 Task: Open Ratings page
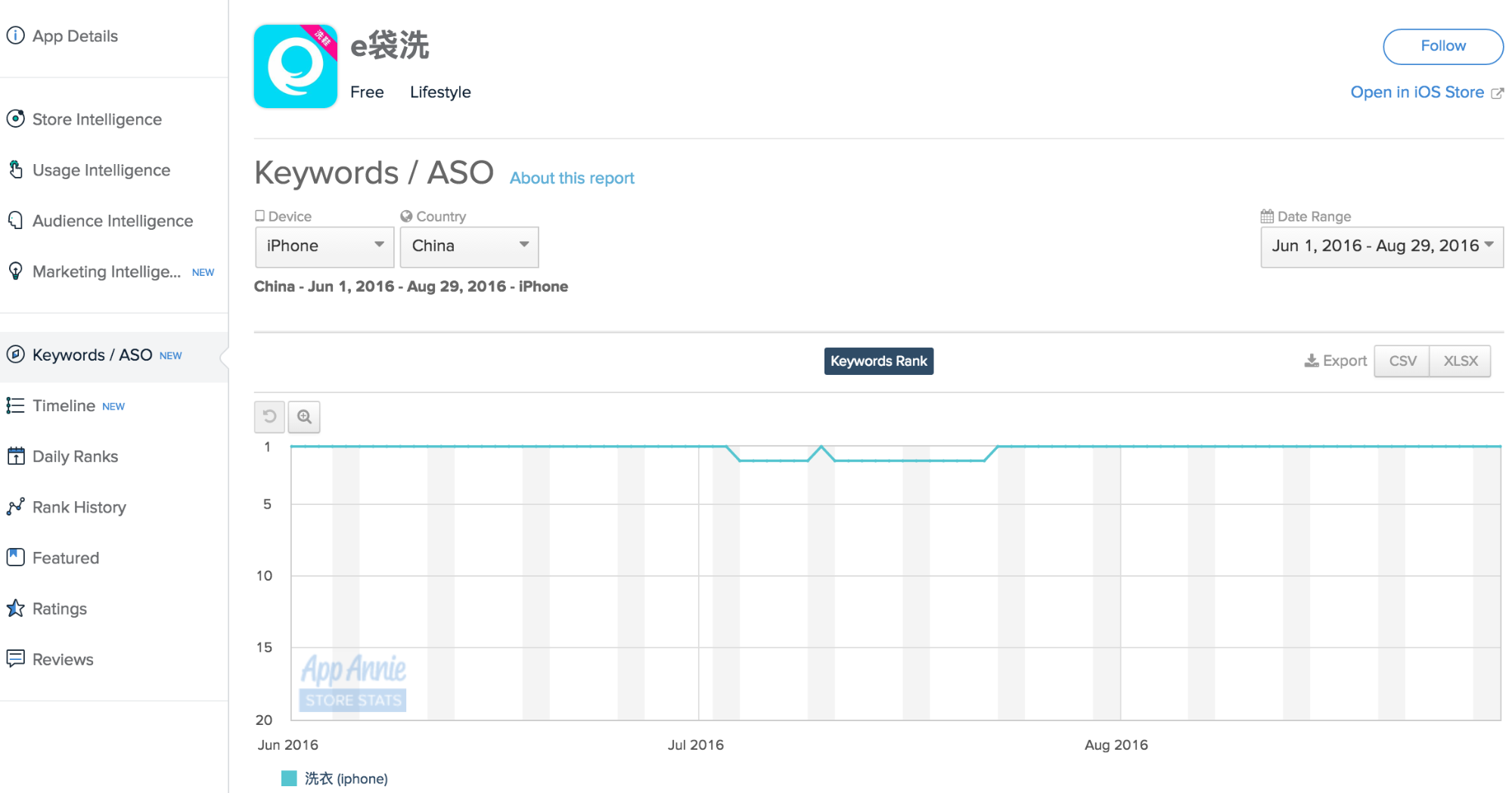pos(60,609)
